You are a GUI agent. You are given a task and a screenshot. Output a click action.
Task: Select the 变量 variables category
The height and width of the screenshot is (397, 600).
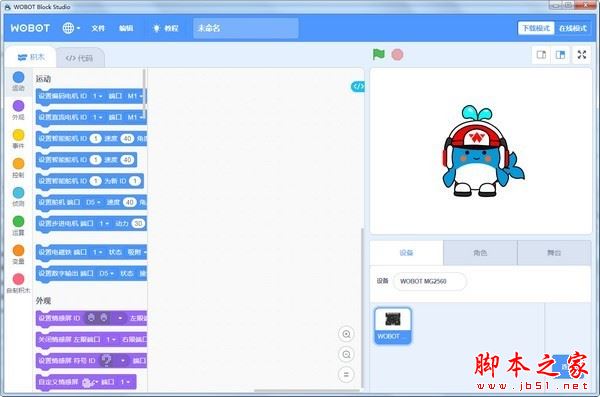(x=18, y=255)
